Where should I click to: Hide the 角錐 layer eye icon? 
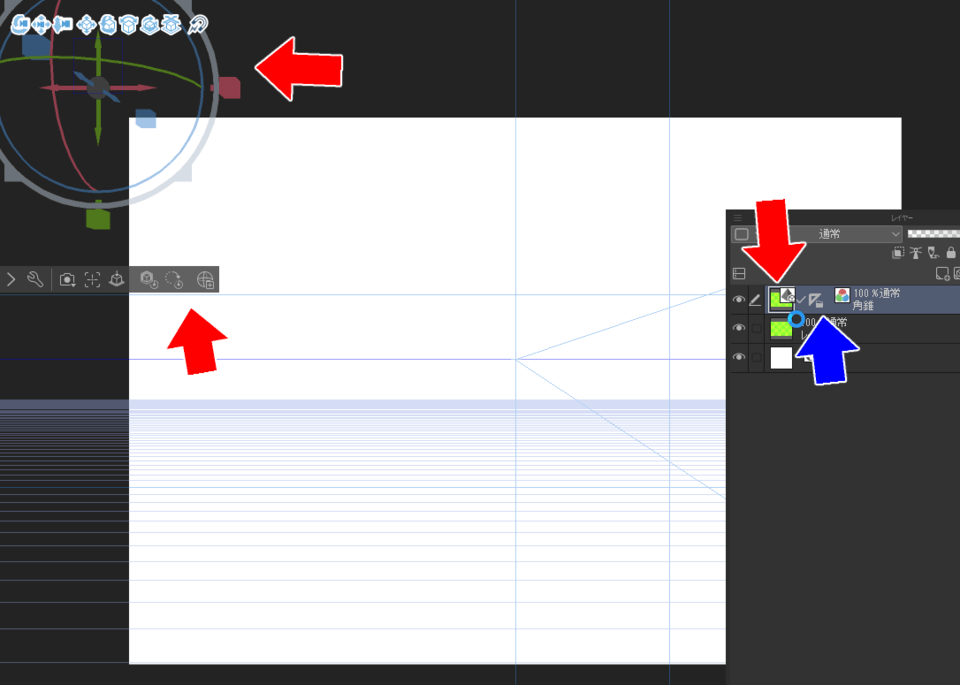[739, 300]
